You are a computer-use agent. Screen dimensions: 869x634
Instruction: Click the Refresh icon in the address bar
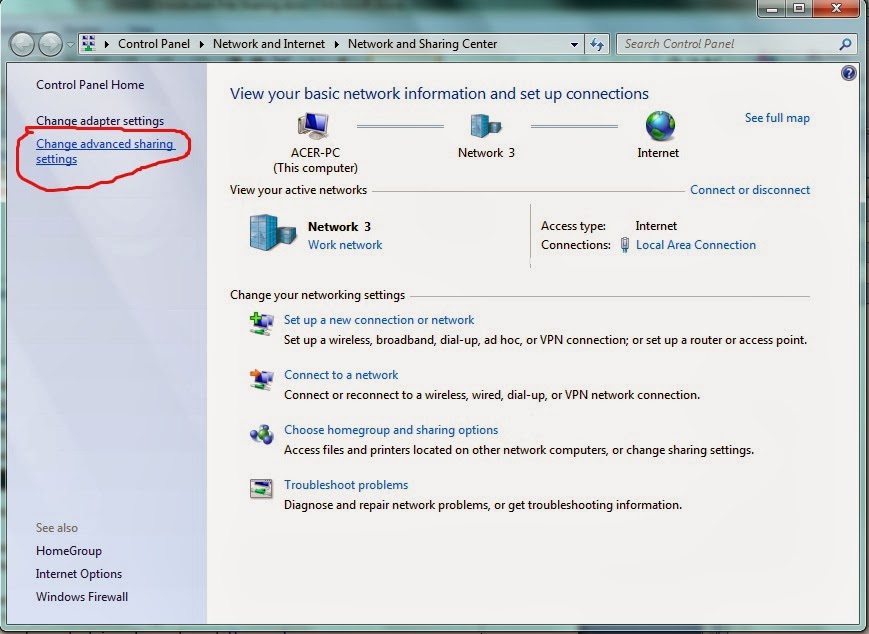[x=596, y=44]
